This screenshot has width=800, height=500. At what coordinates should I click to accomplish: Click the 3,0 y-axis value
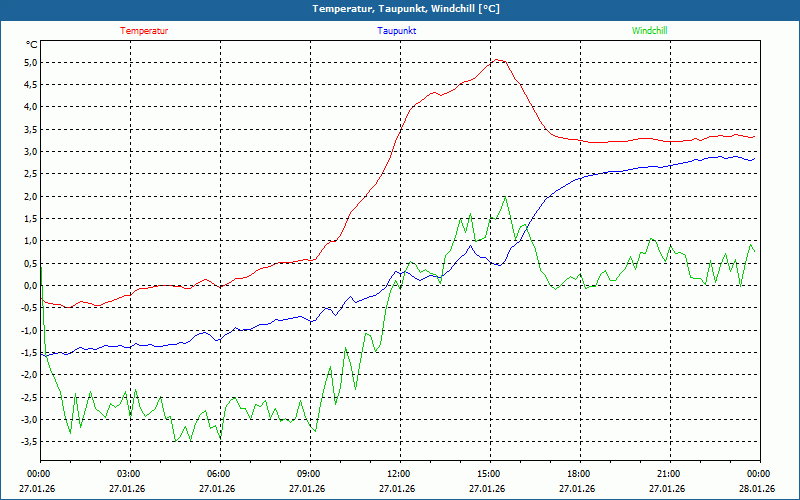31,152
